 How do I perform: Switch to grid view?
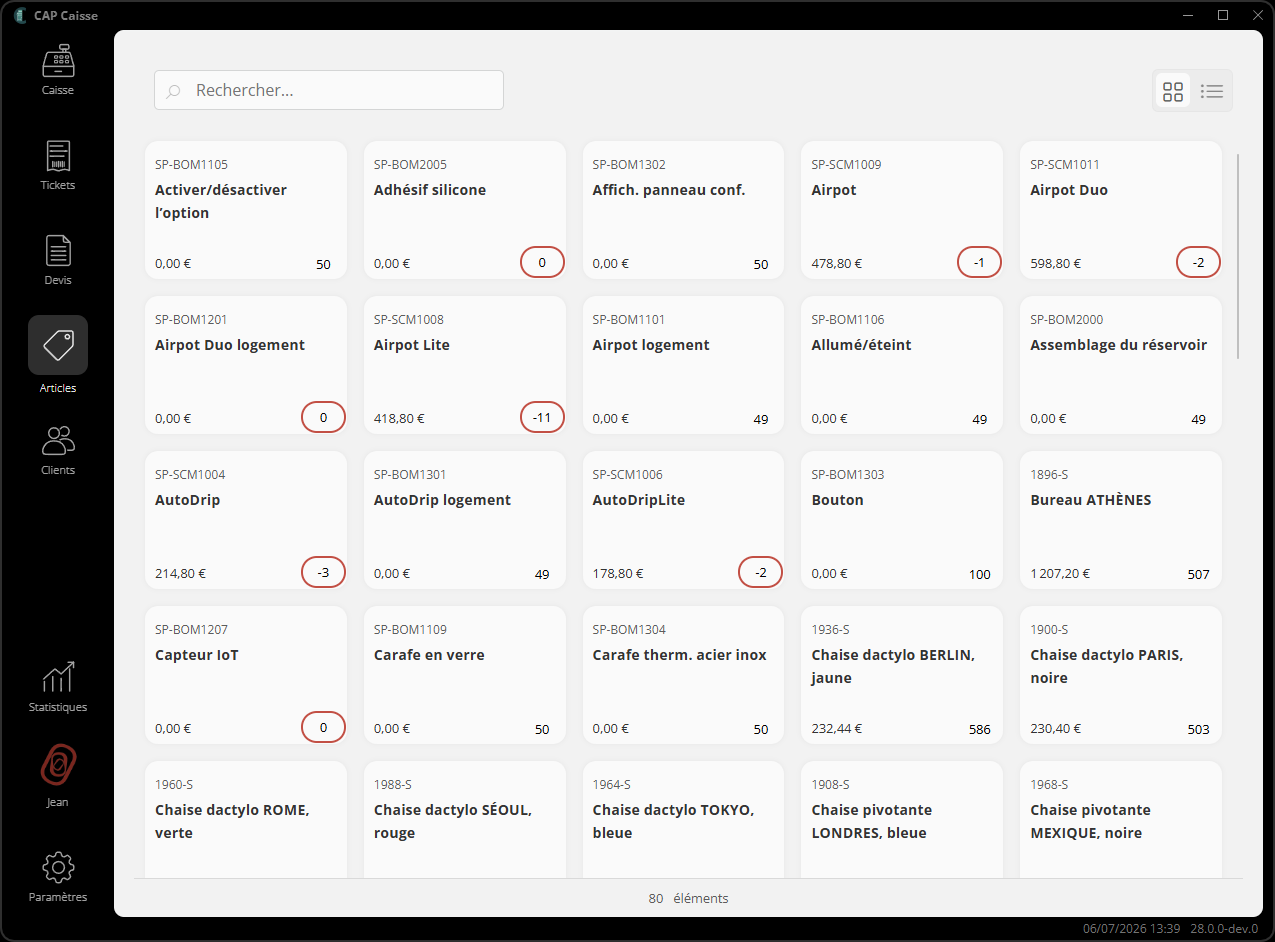click(1173, 91)
